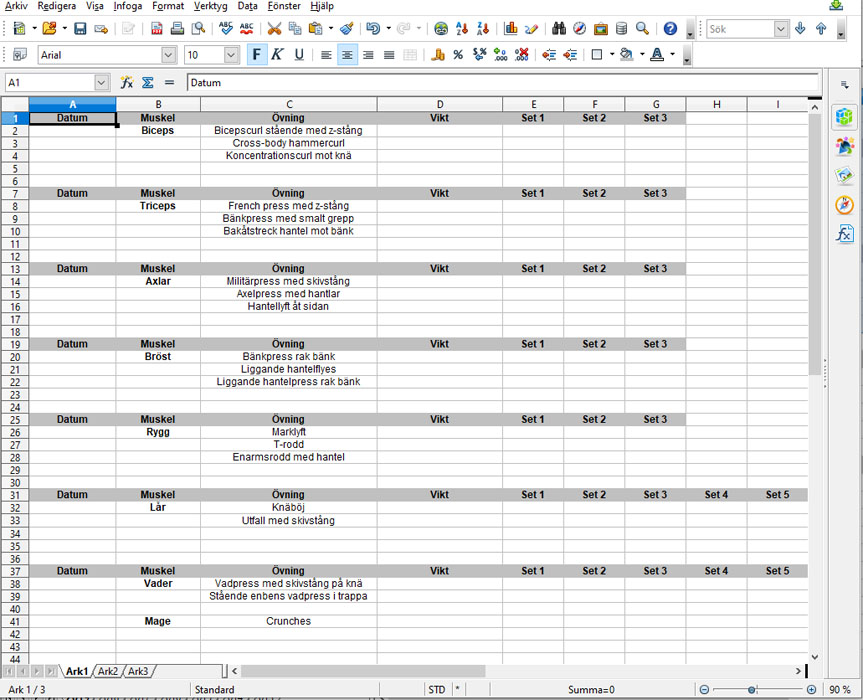Open the Arkiv menu
863x700 pixels.
tap(16, 6)
